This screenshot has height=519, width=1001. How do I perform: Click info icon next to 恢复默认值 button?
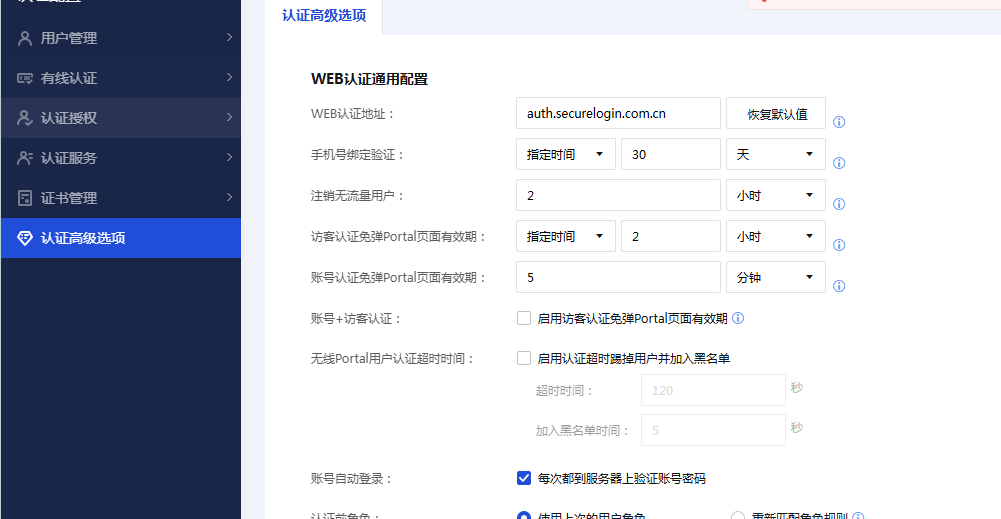839,122
